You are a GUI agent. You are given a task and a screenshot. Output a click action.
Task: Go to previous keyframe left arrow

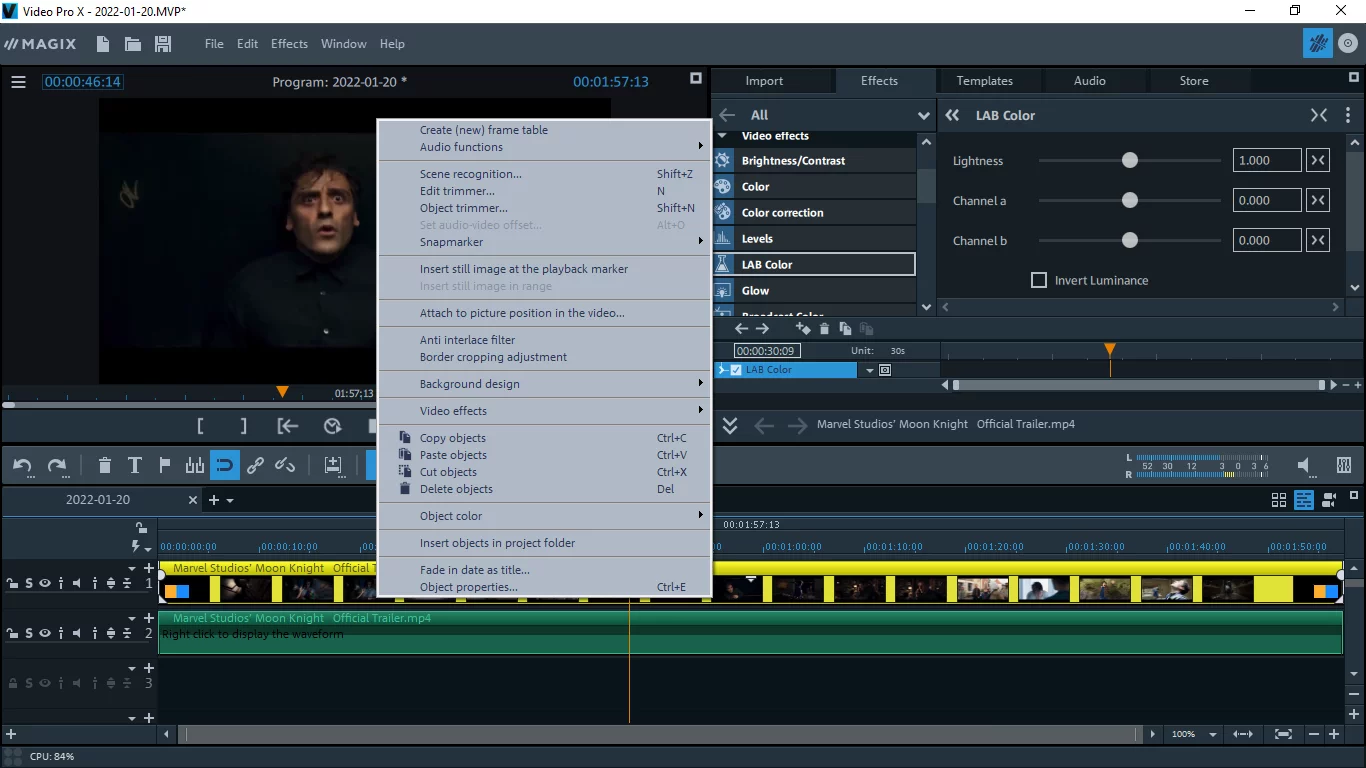[x=741, y=328]
